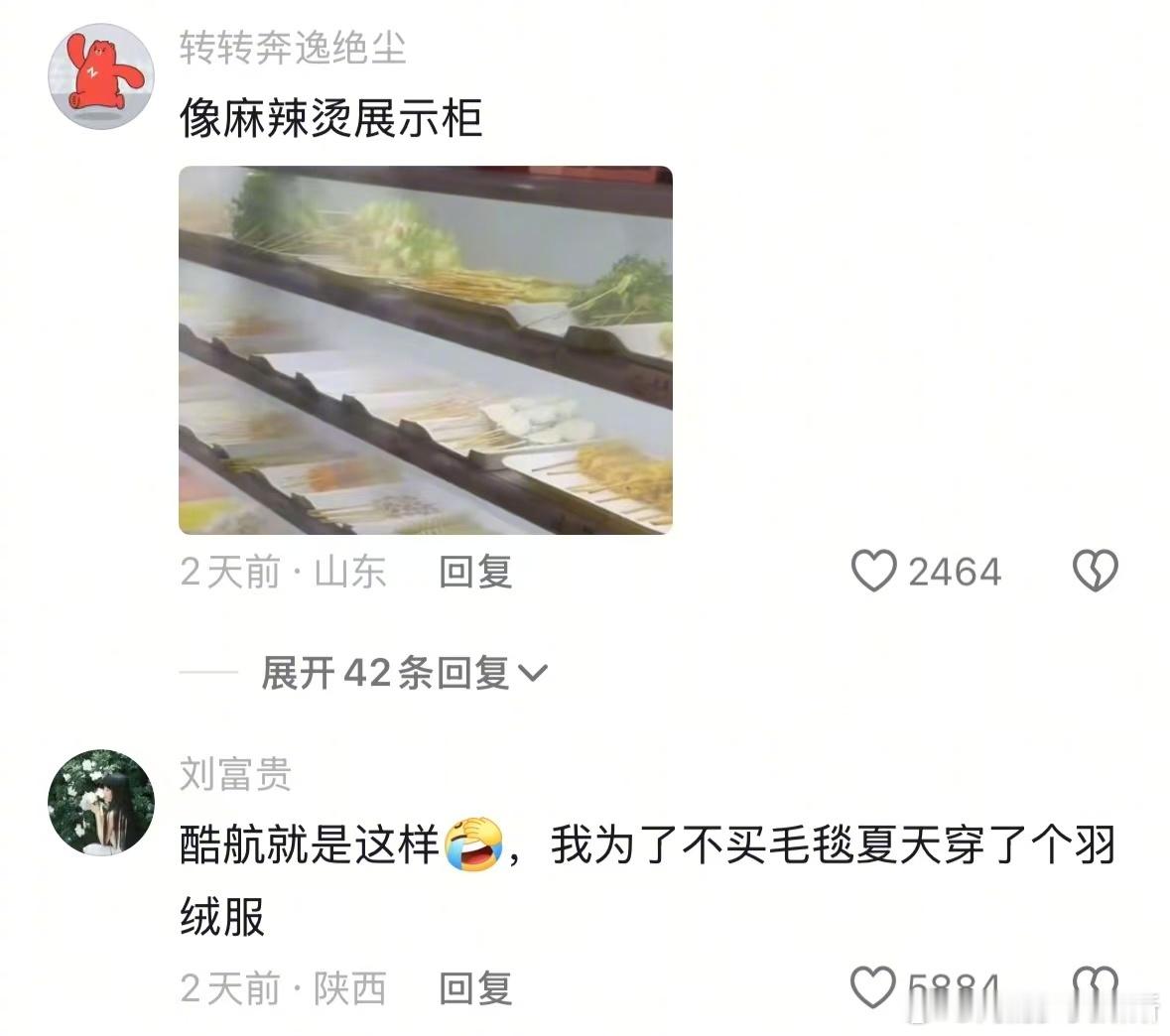
Task: Open username 转转奔逸绝尘 profile
Action: [293, 47]
